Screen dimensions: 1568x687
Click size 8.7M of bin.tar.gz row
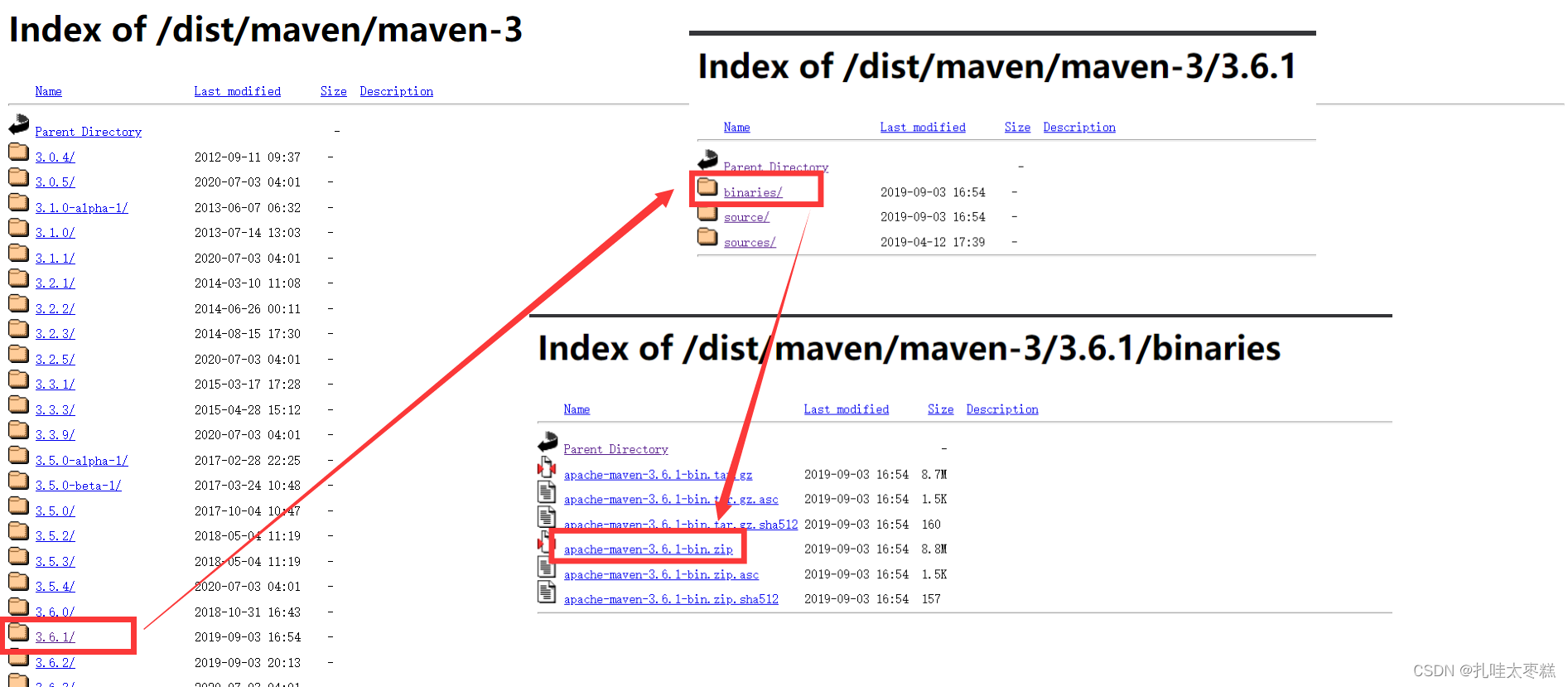point(934,475)
